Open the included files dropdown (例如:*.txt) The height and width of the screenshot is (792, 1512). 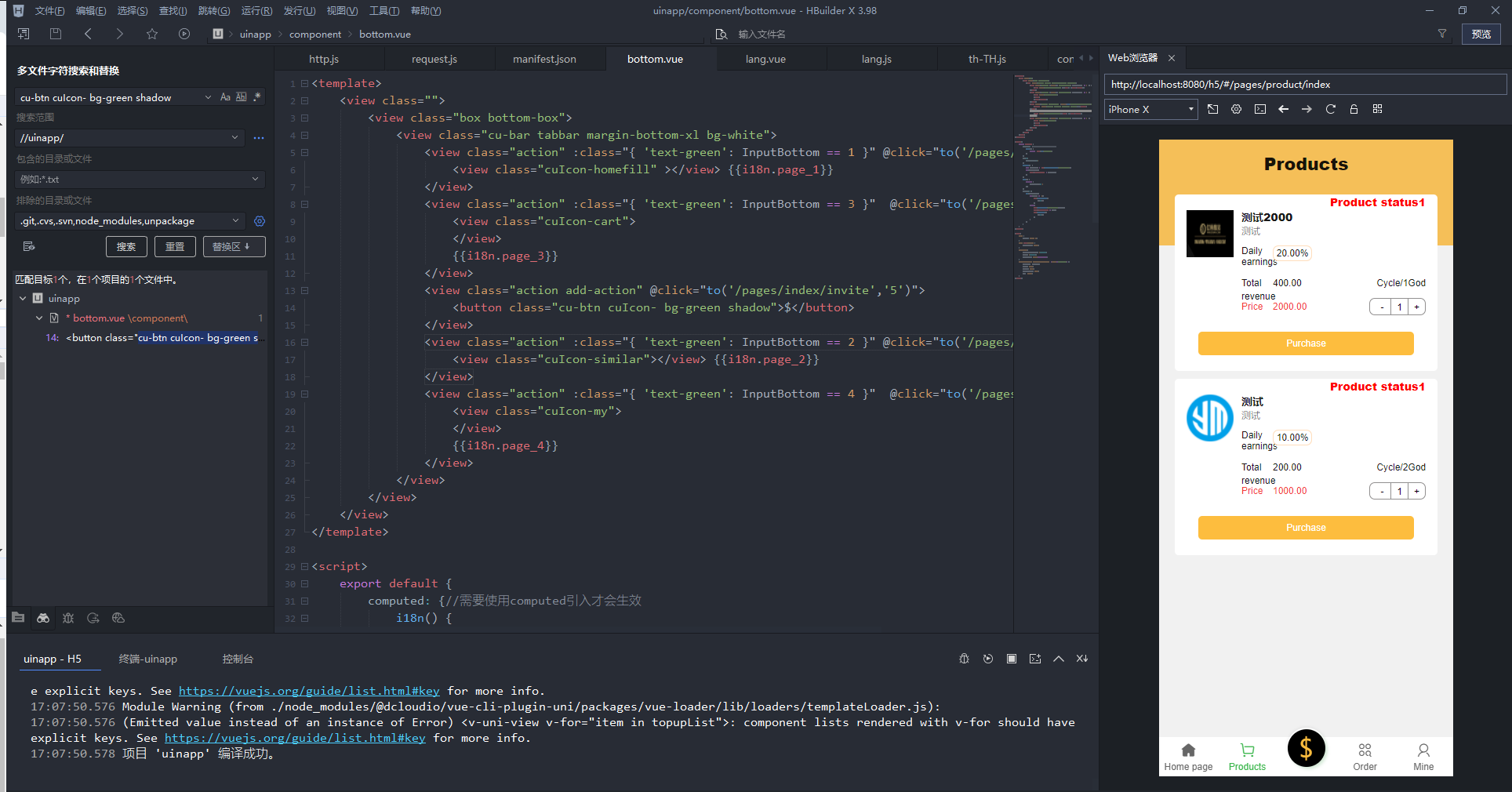[x=255, y=179]
